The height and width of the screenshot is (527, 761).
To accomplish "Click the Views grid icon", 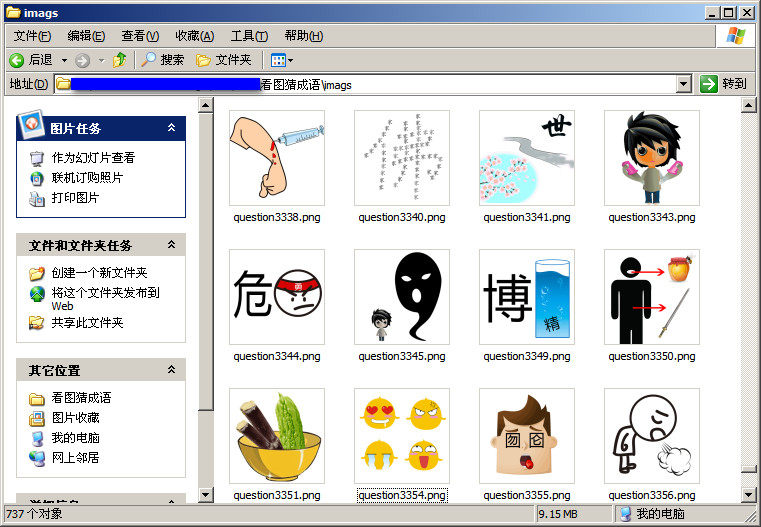I will point(278,60).
